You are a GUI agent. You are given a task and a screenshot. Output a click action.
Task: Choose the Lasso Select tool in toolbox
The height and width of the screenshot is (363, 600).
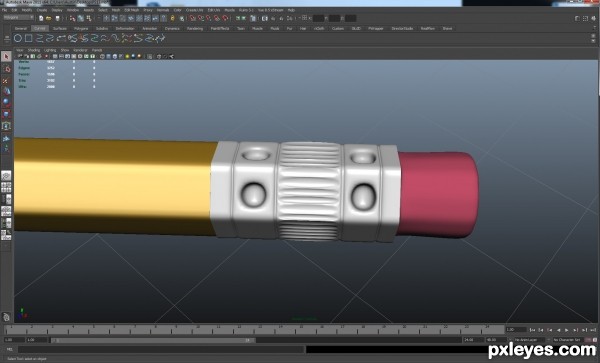6,68
